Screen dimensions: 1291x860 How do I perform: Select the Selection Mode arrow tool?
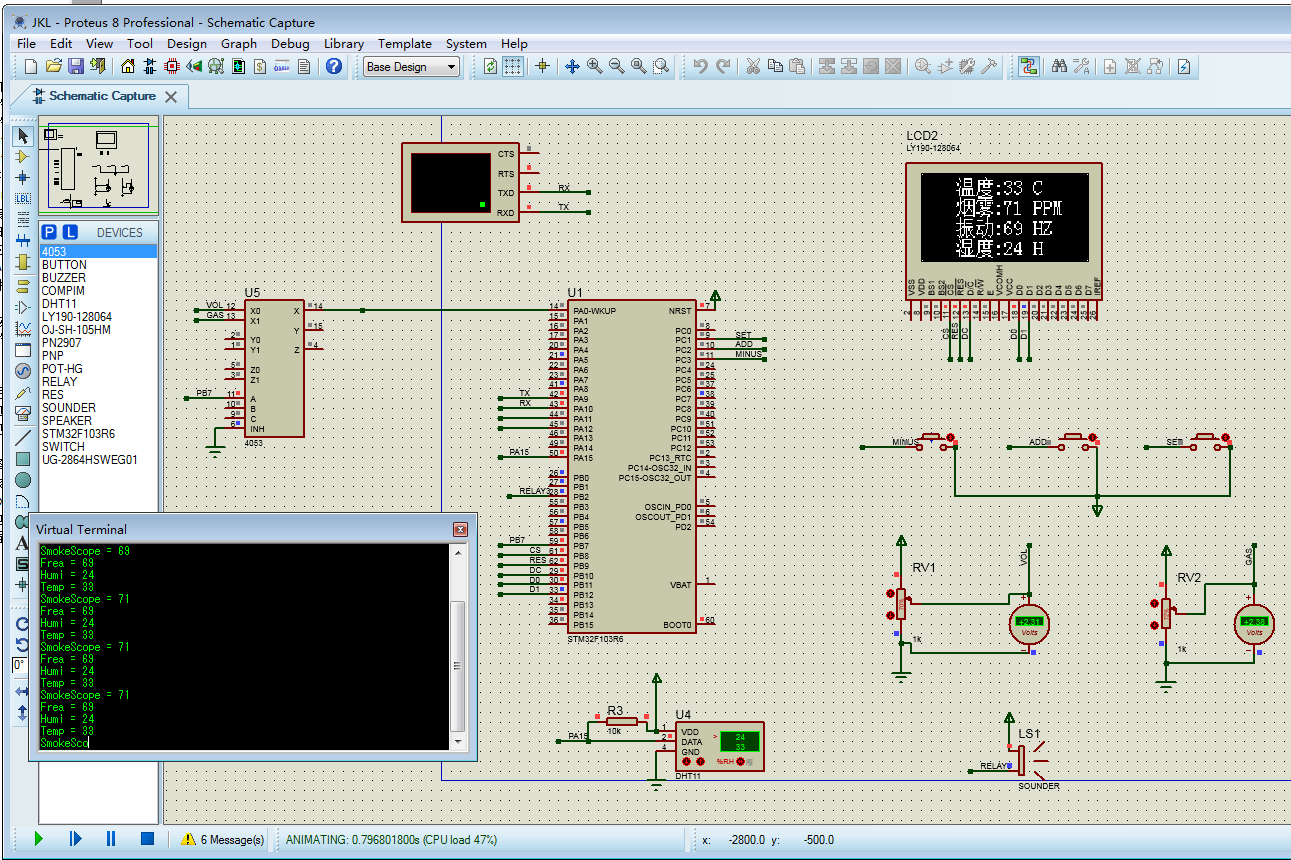23,135
